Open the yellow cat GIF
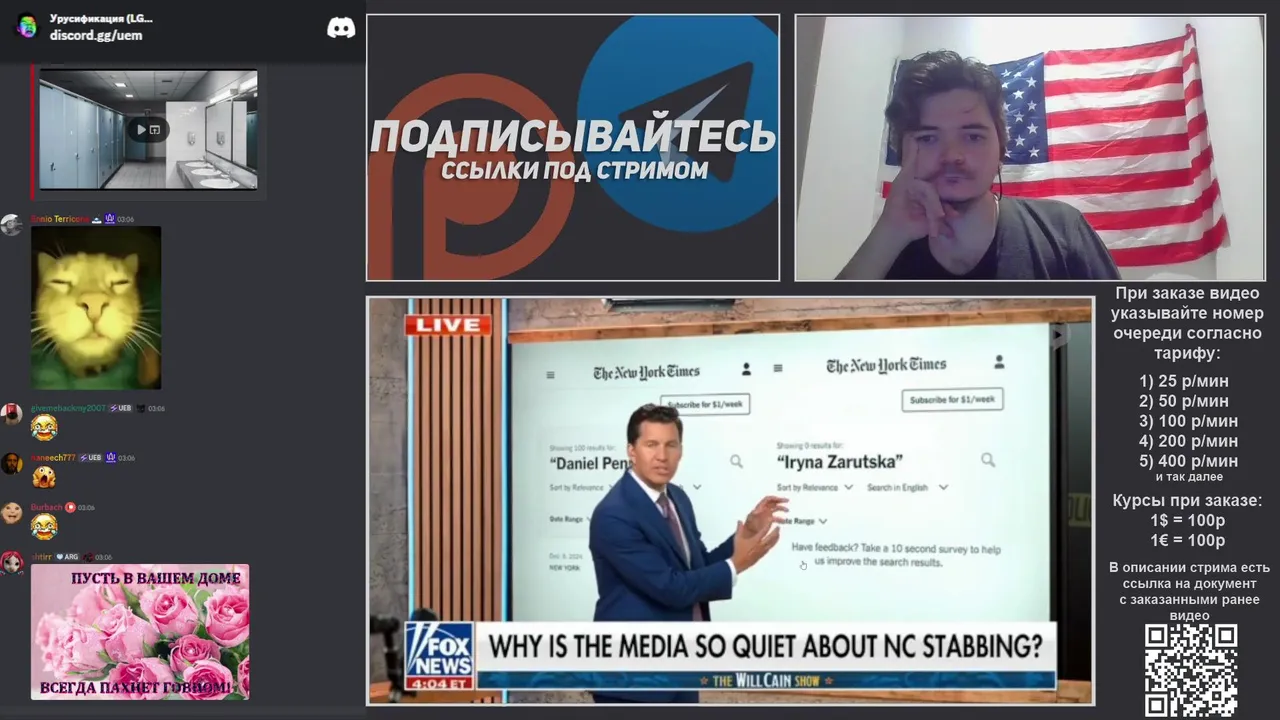 pyautogui.click(x=96, y=308)
